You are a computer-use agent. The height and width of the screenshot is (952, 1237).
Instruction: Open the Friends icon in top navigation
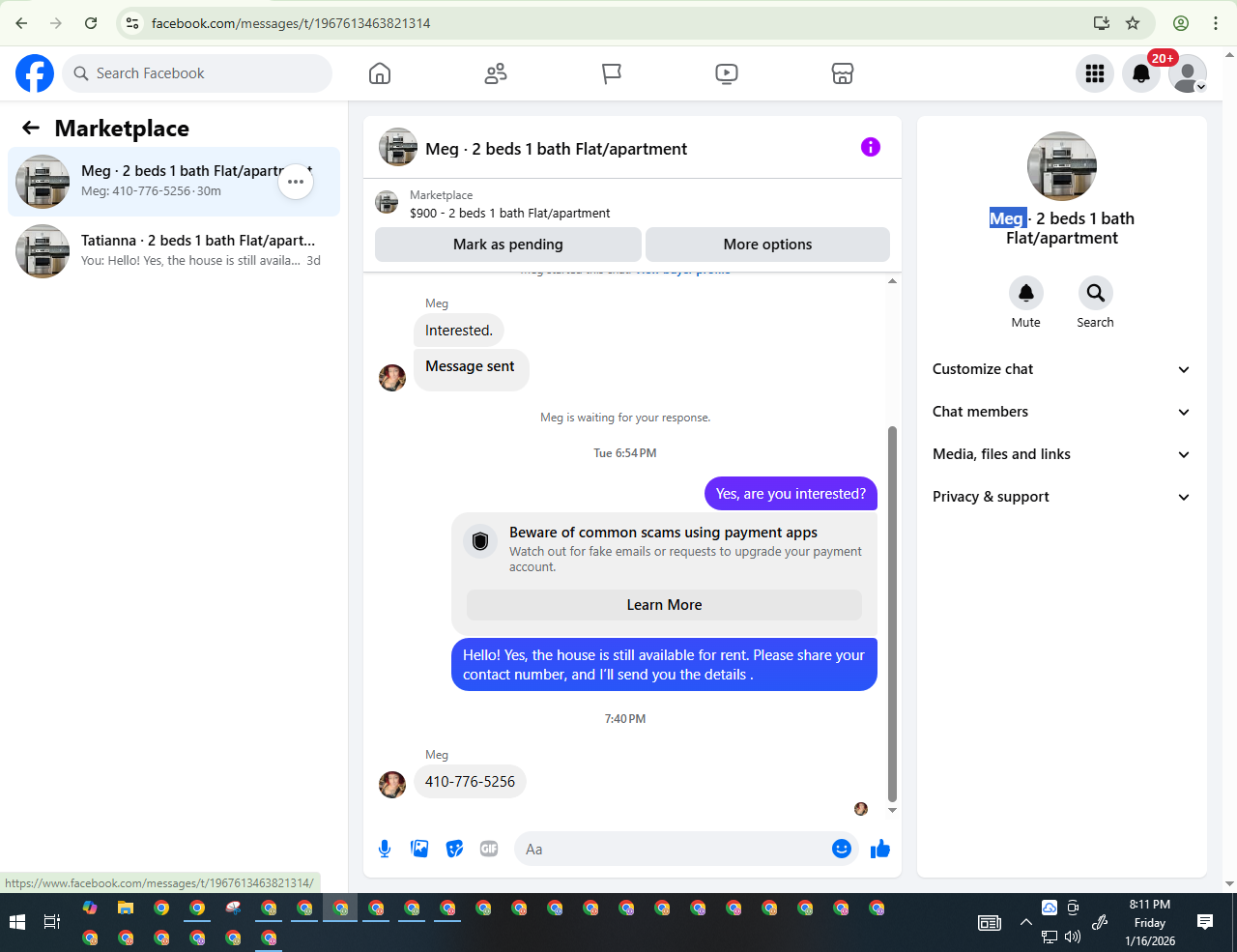pos(496,73)
